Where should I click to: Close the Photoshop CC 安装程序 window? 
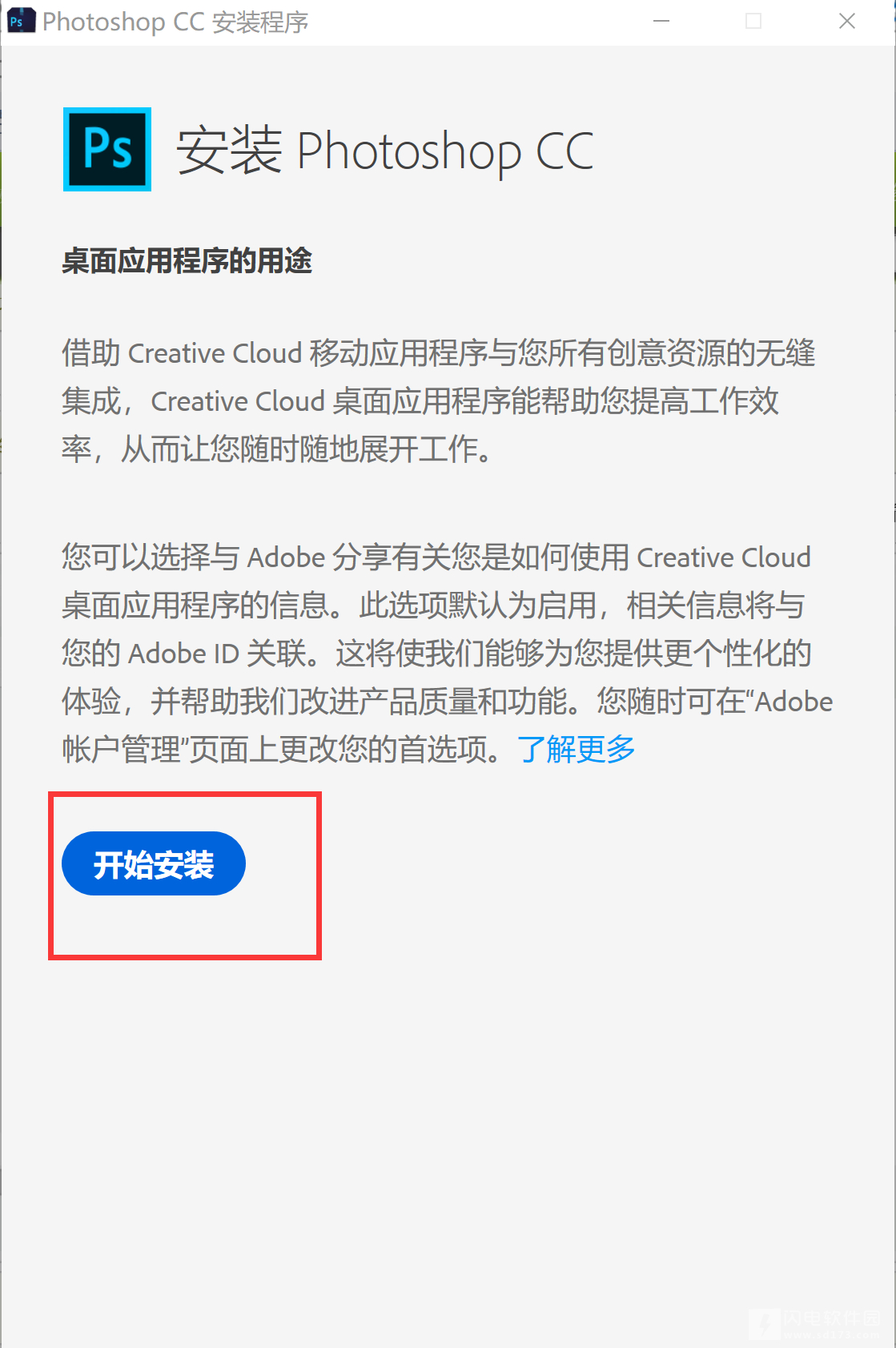pyautogui.click(x=847, y=22)
